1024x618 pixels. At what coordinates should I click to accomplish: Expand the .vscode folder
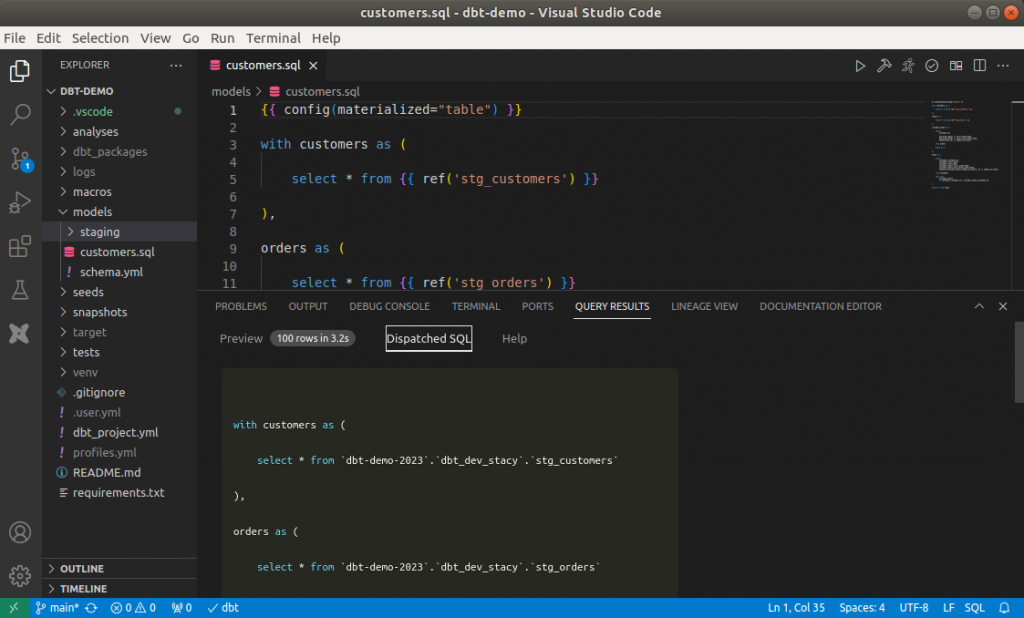coord(120,112)
